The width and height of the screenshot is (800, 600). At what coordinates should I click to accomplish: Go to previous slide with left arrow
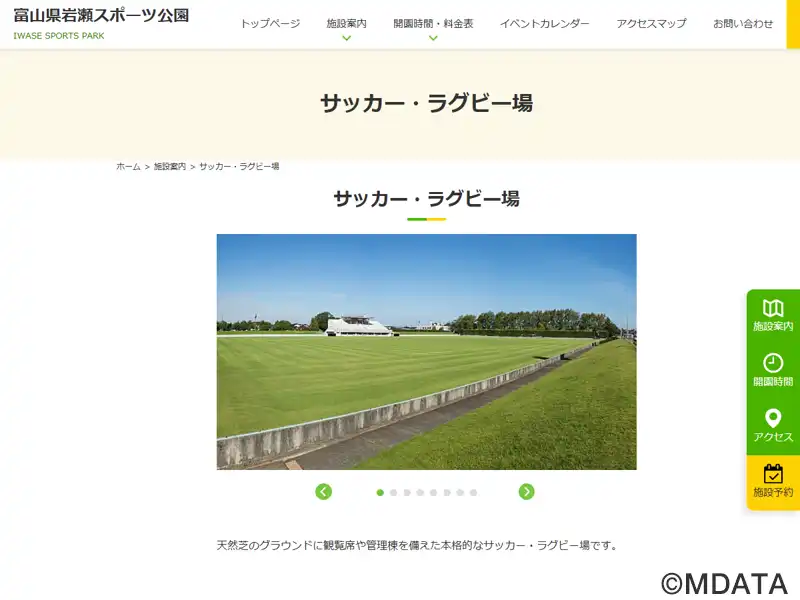323,491
